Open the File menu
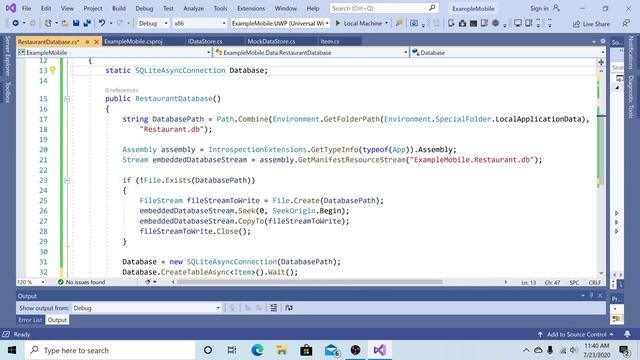The image size is (640, 360). (27, 8)
